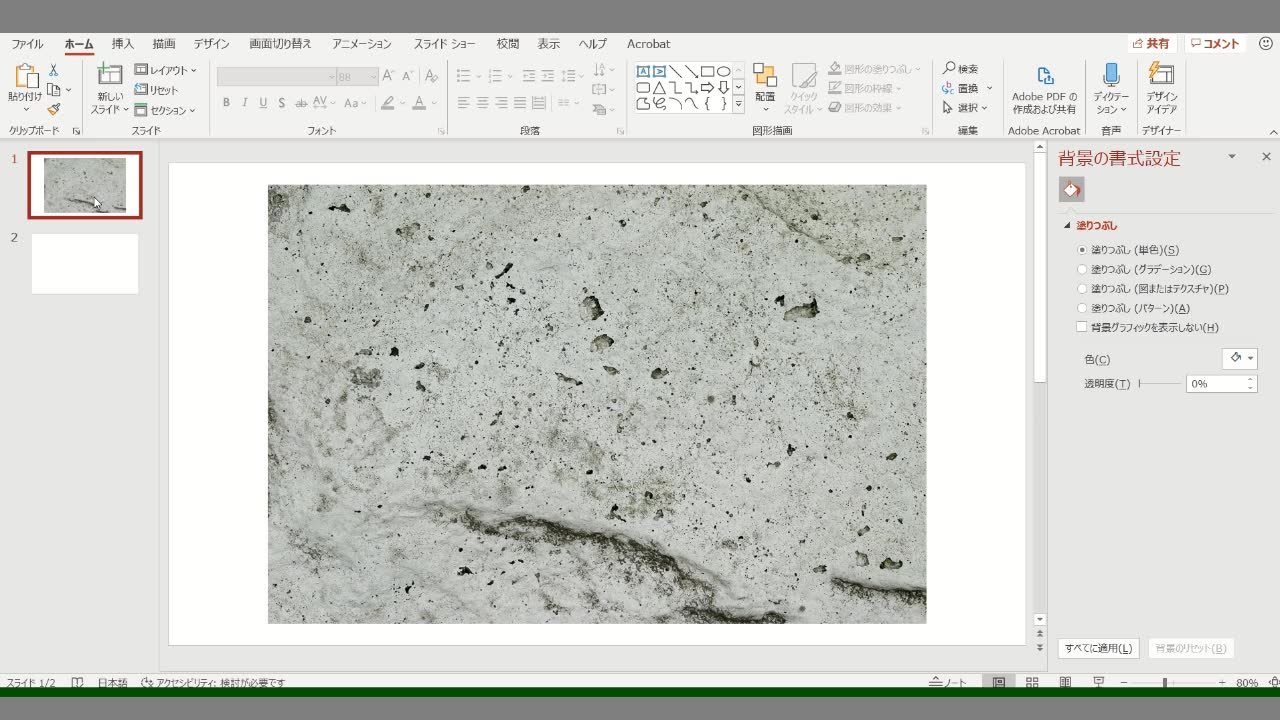The height and width of the screenshot is (720, 1280).
Task: Toggle Underline formatting
Action: tap(264, 102)
